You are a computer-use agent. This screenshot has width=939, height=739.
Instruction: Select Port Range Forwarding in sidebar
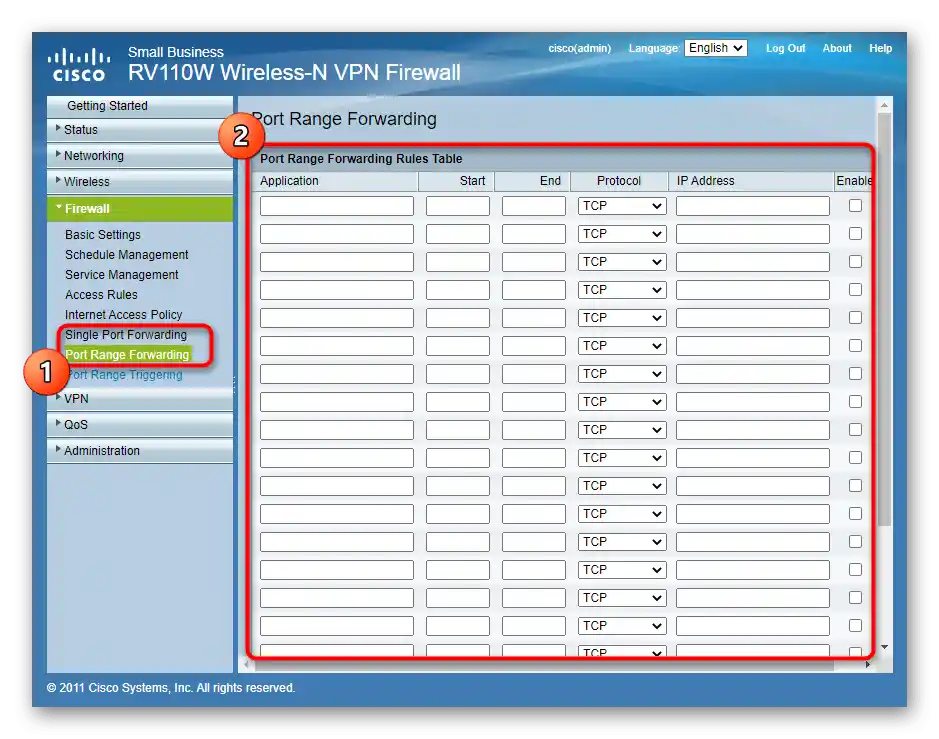[x=127, y=355]
